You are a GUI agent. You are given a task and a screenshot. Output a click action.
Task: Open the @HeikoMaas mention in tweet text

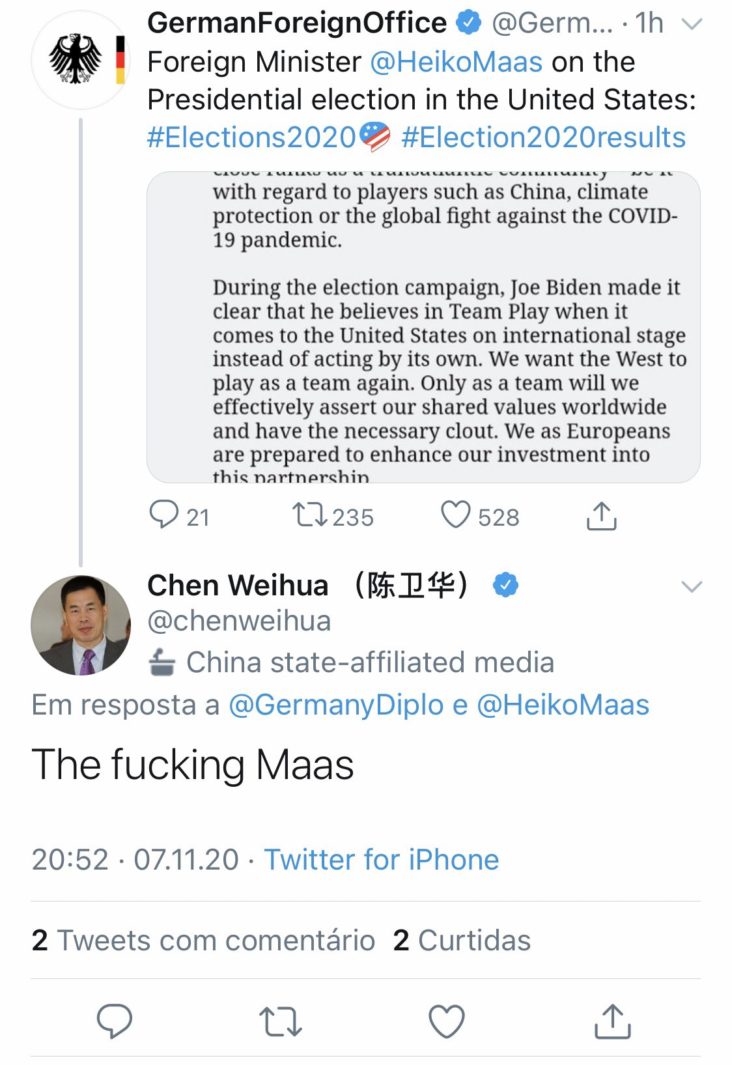(x=456, y=62)
